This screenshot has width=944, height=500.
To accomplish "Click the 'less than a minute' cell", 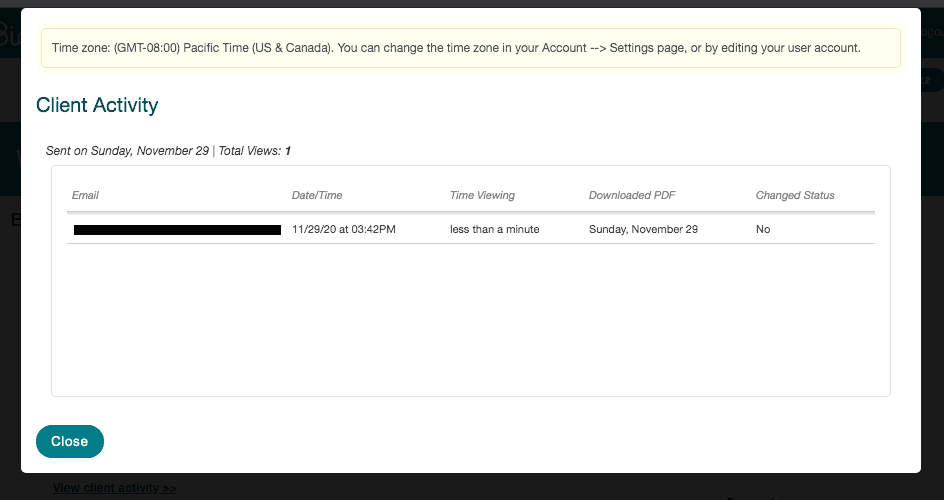I will (494, 230).
